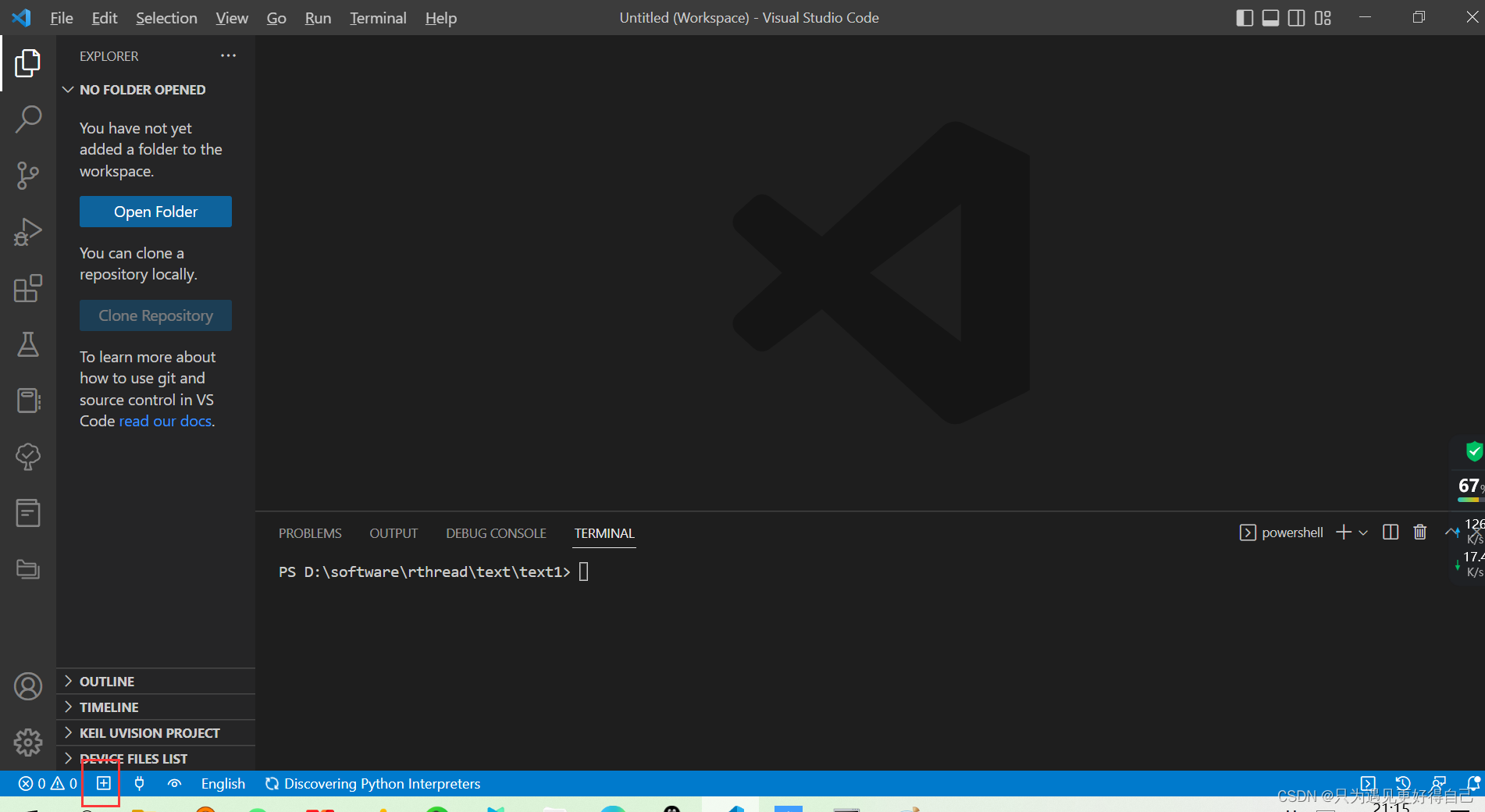
Task: Click the VS Code logo in title bar
Action: tap(22, 17)
